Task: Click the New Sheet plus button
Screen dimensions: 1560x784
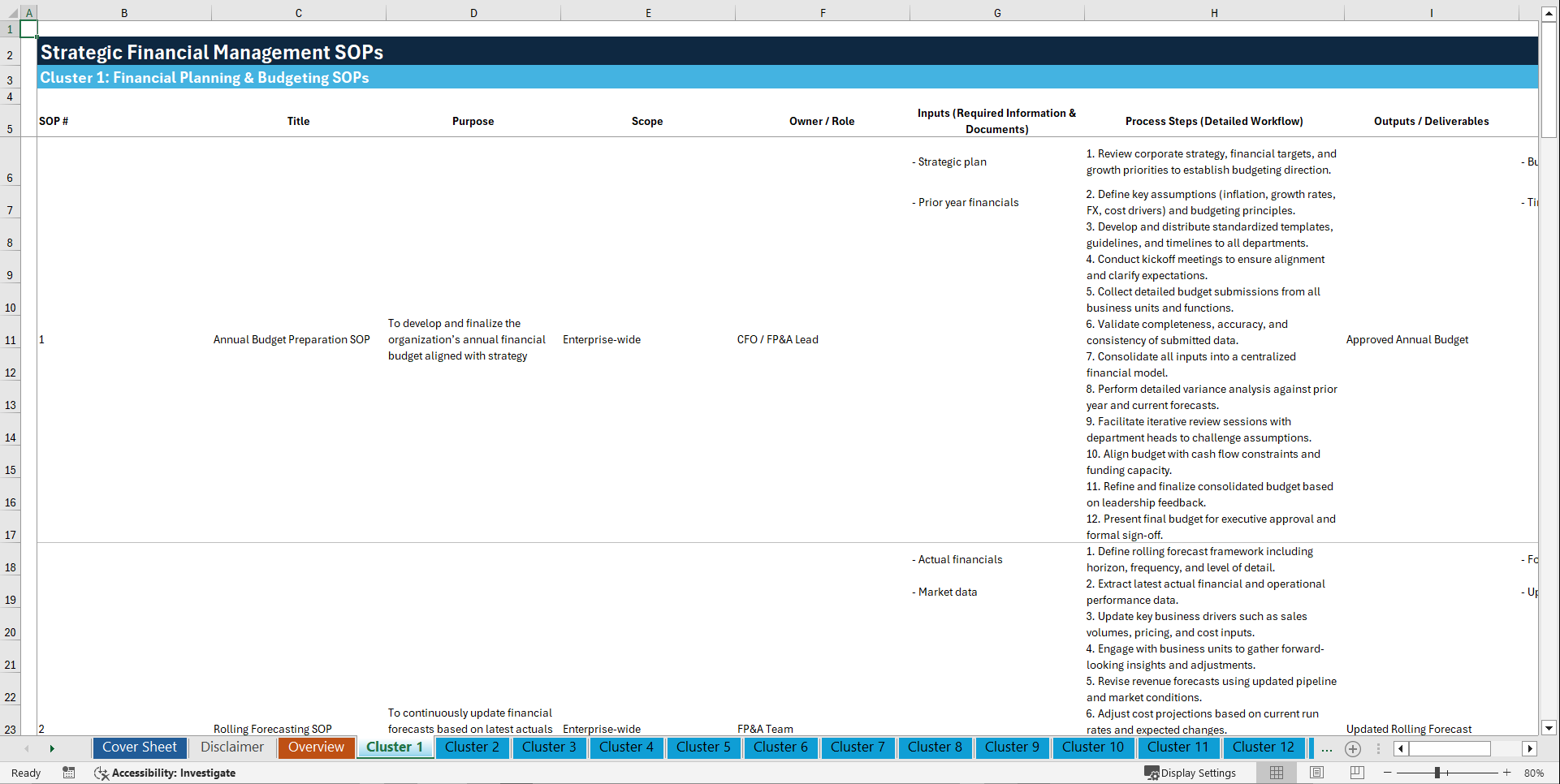Action: (1353, 748)
